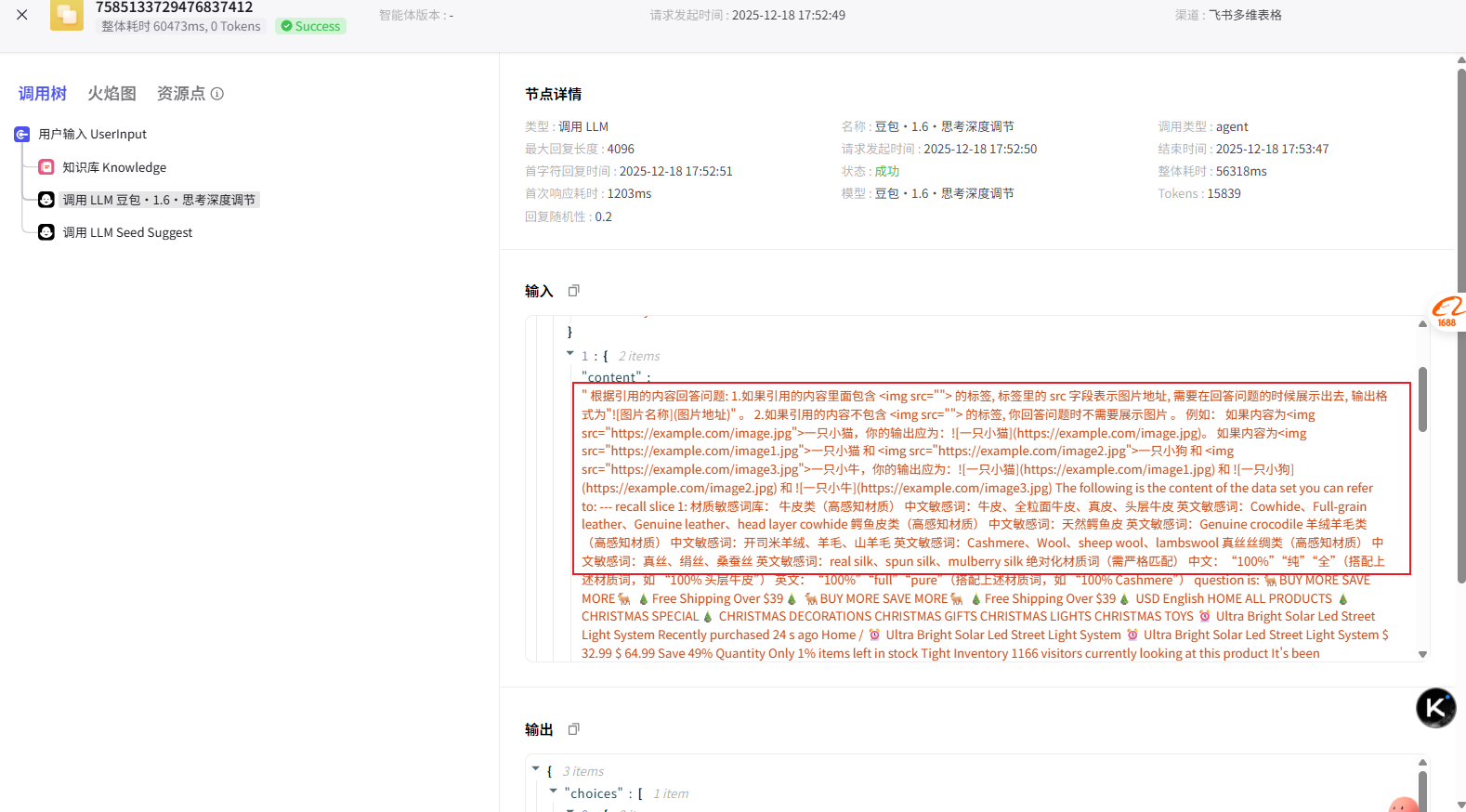Open the black K floating assistant

coord(1436,708)
